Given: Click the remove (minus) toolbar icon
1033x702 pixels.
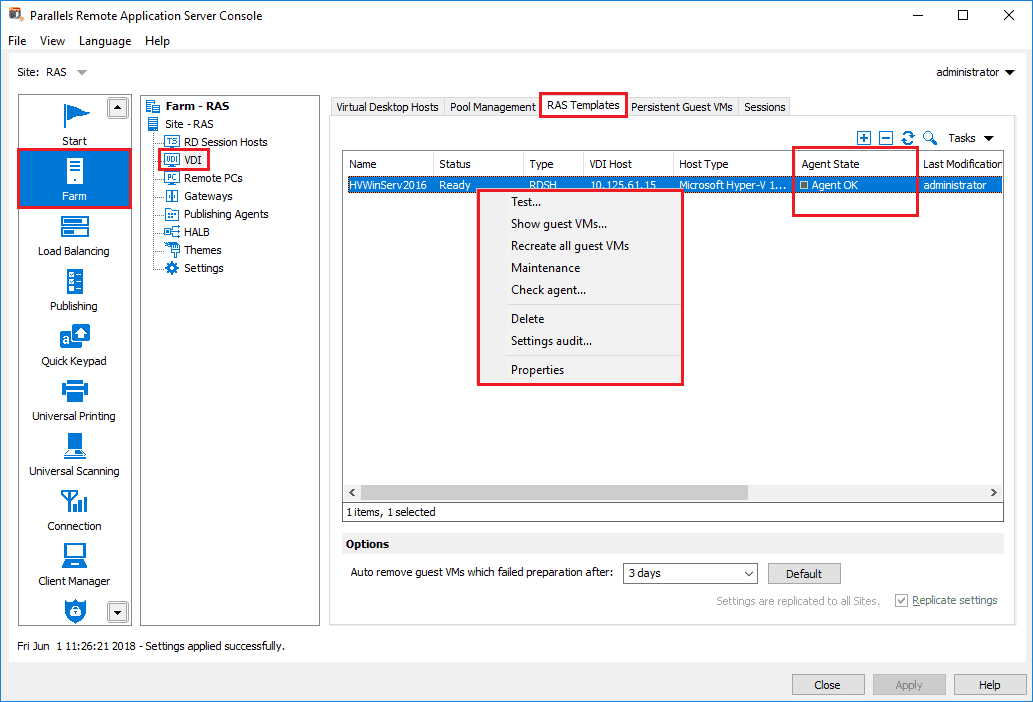Looking at the screenshot, I should (886, 138).
